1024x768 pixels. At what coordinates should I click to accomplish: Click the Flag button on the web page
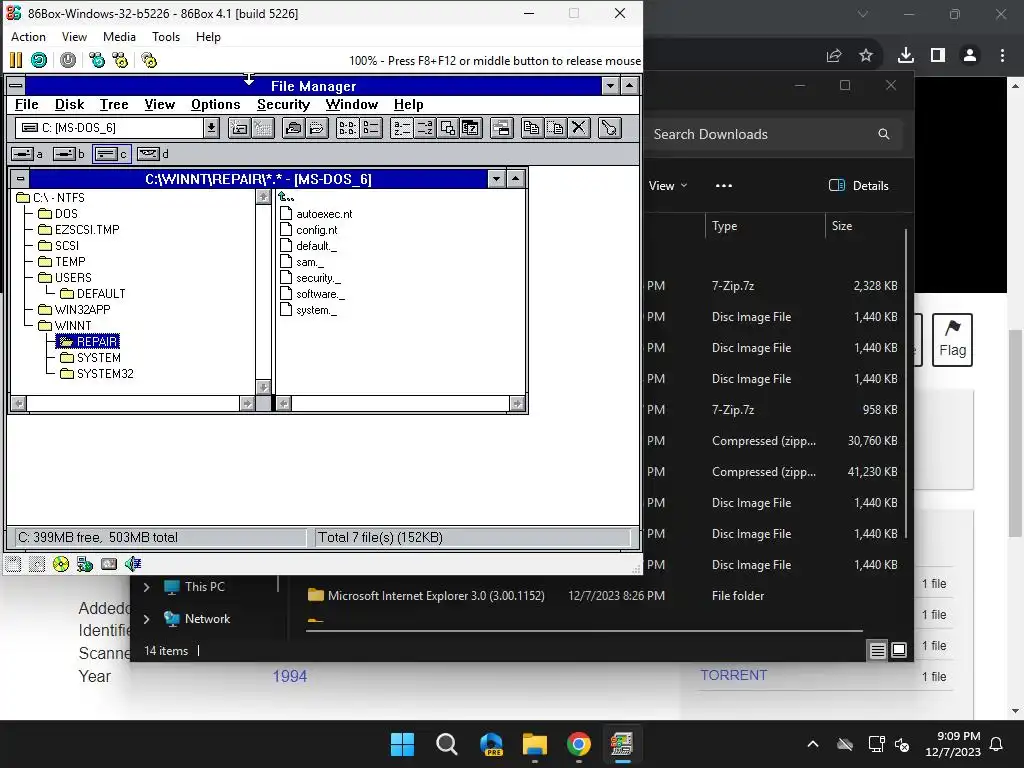click(952, 340)
